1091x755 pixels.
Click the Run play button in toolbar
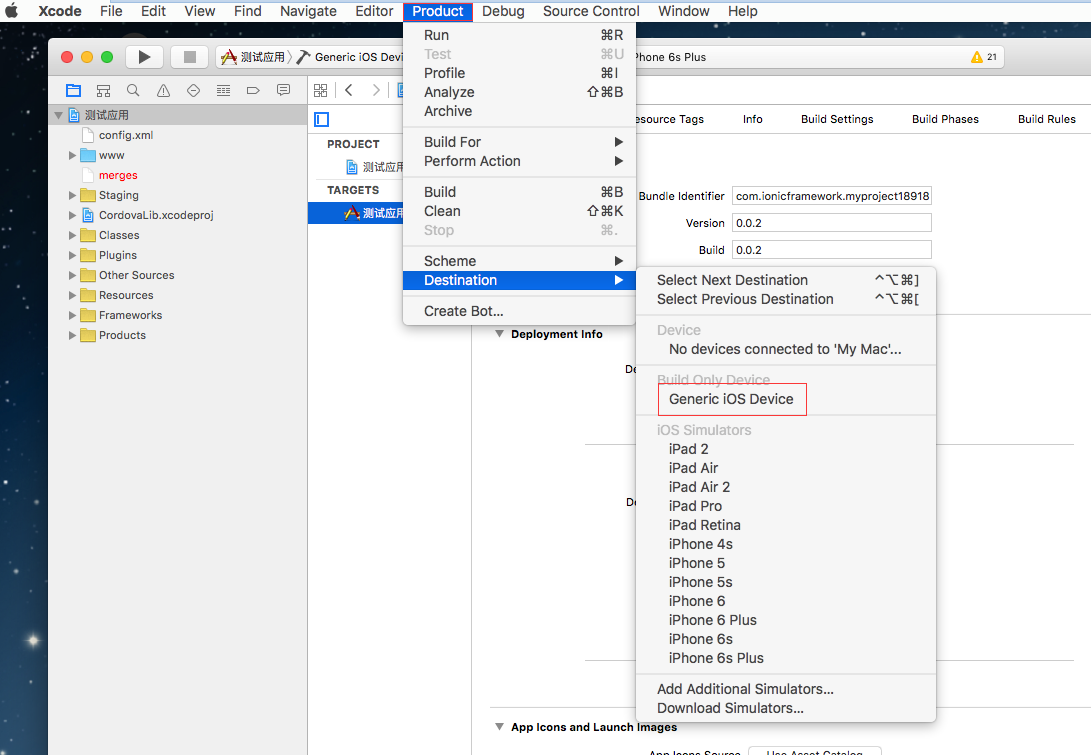[x=144, y=57]
